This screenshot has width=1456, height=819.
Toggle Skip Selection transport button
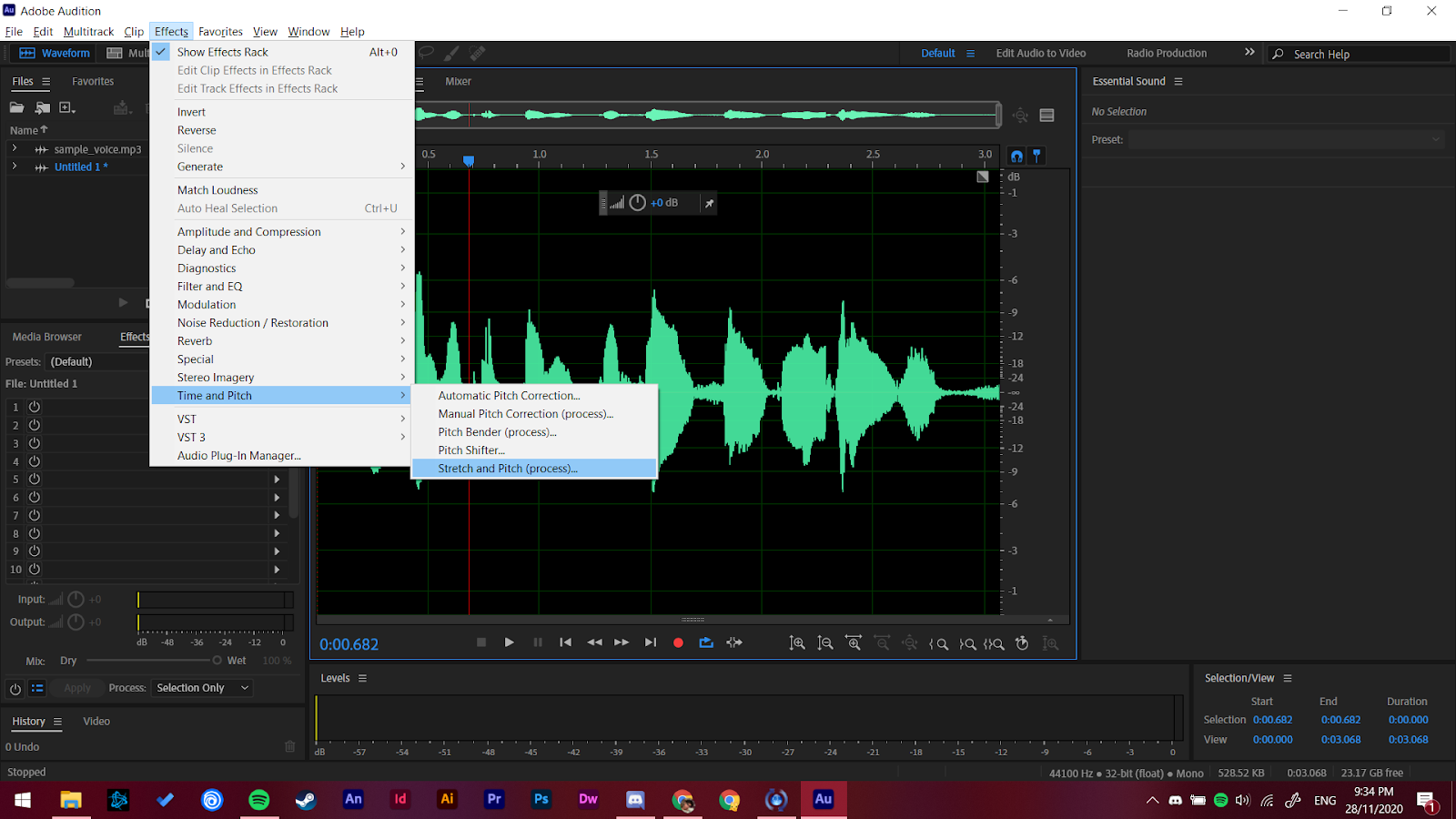pyautogui.click(x=734, y=642)
